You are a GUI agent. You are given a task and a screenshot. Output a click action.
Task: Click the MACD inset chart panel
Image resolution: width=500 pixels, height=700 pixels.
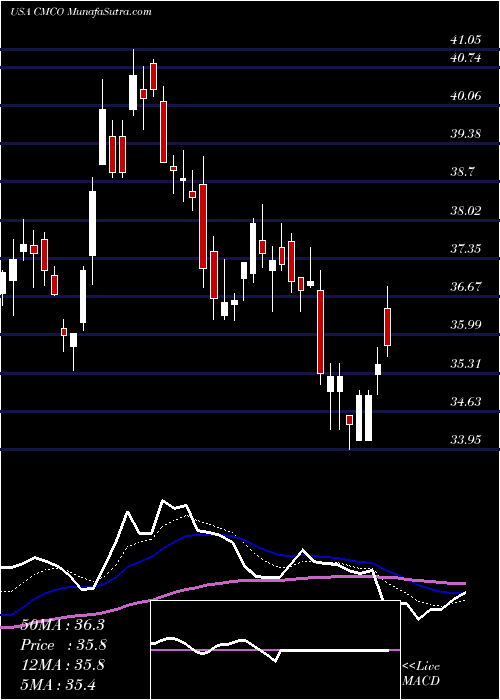(275, 650)
